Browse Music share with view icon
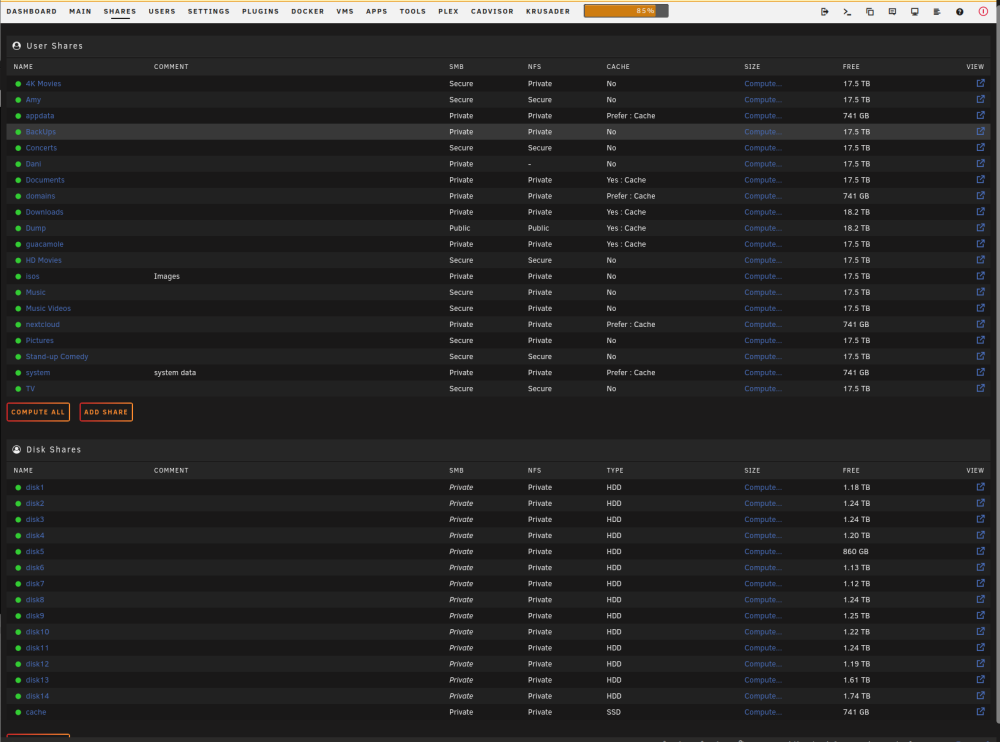This screenshot has width=1000, height=742. pos(980,292)
